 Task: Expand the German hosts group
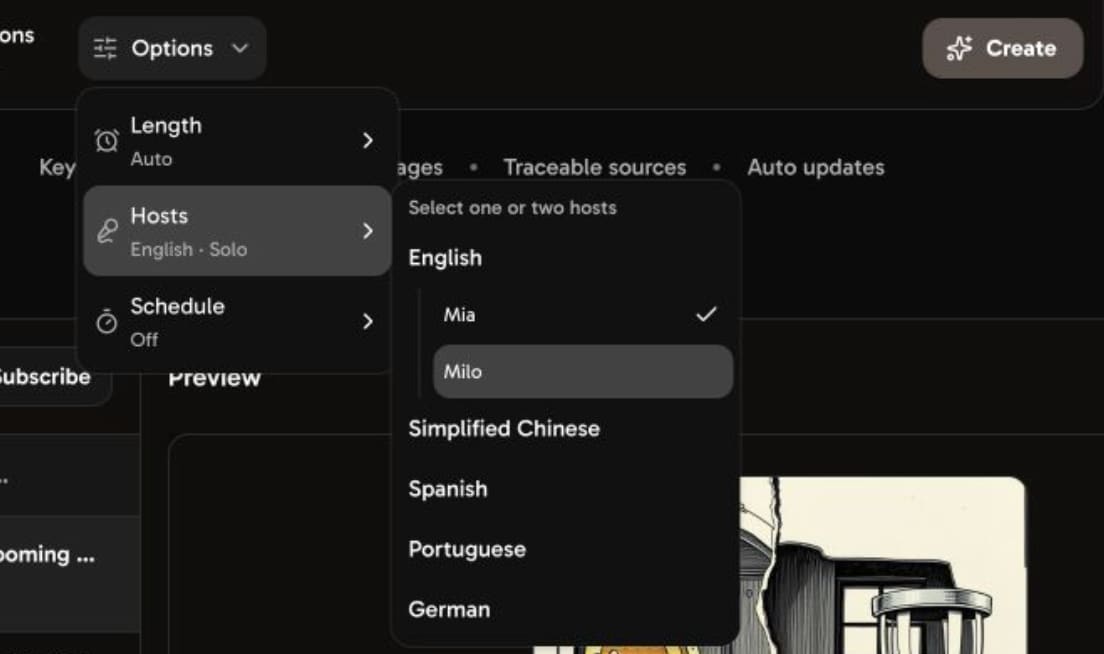[449, 610]
